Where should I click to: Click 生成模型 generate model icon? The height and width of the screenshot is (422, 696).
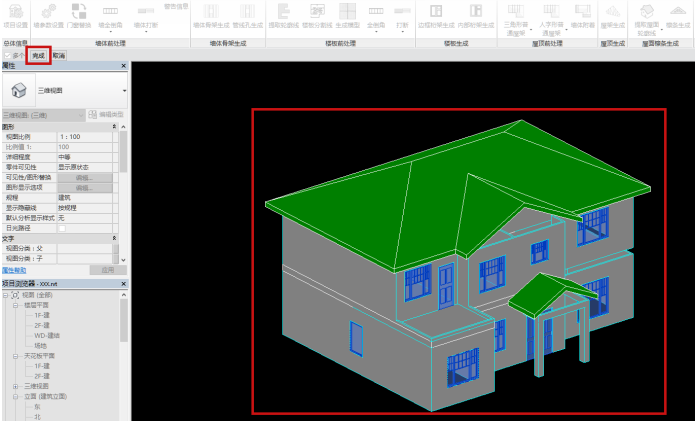pyautogui.click(x=348, y=12)
